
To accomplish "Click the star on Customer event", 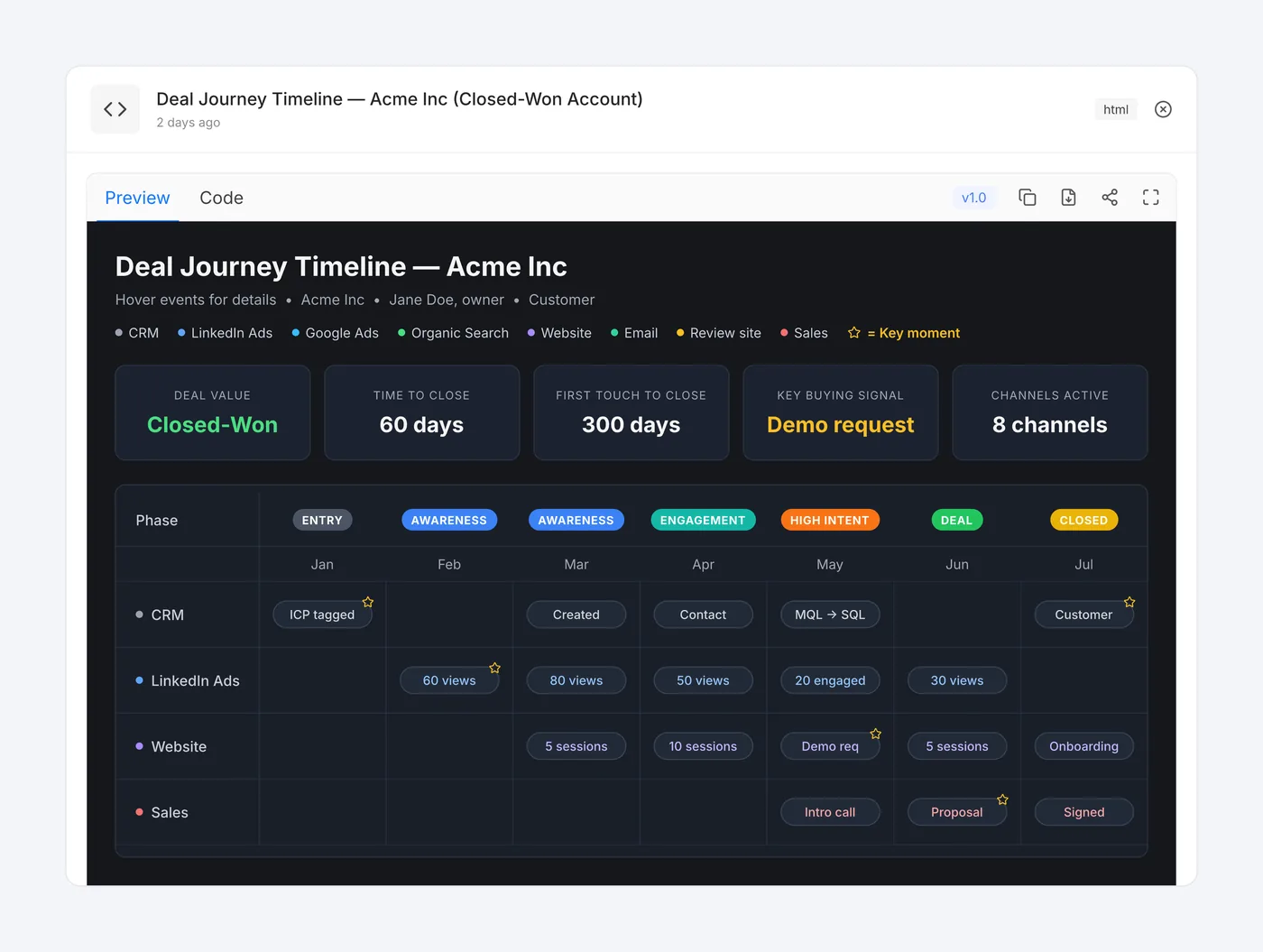I will point(1129,602).
